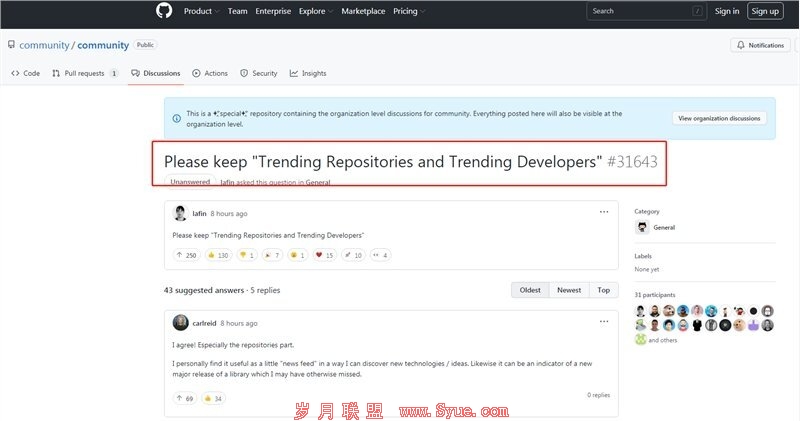Open lafin username link on the post
This screenshot has width=800, height=421.
(x=199, y=213)
